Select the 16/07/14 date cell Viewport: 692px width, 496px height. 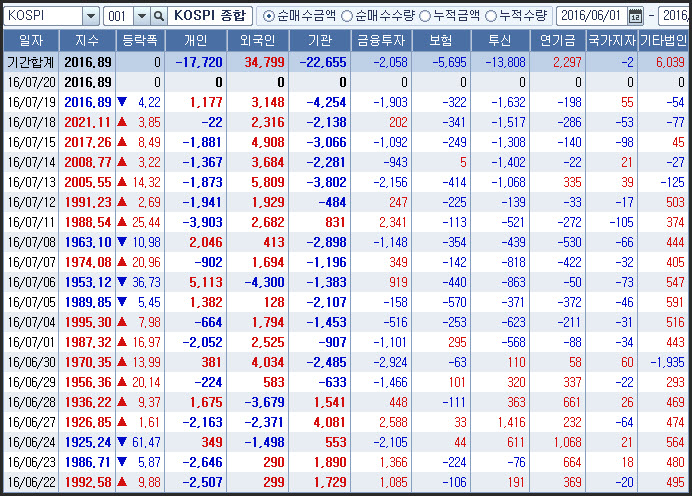coord(31,162)
